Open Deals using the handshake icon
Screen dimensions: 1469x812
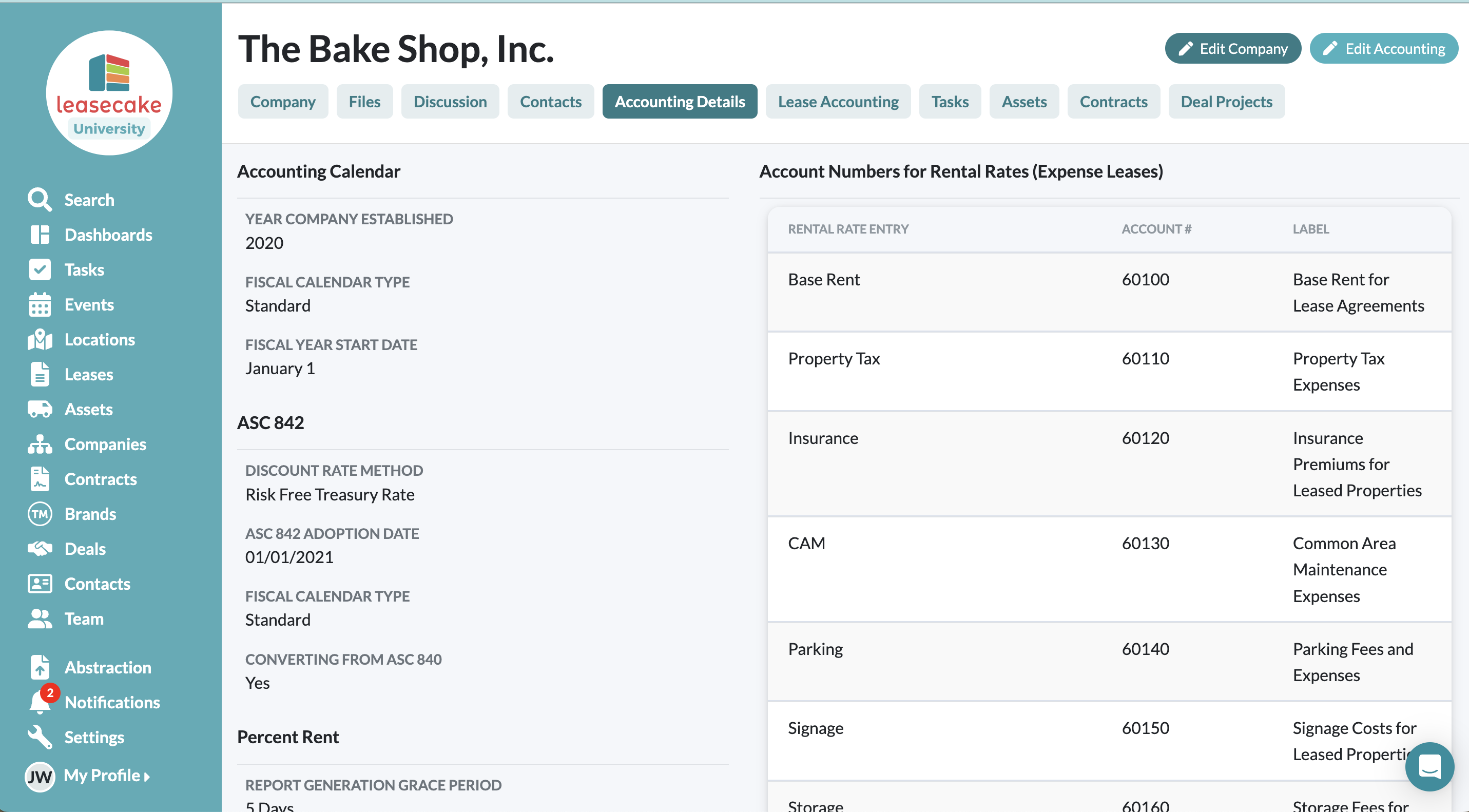coord(40,549)
